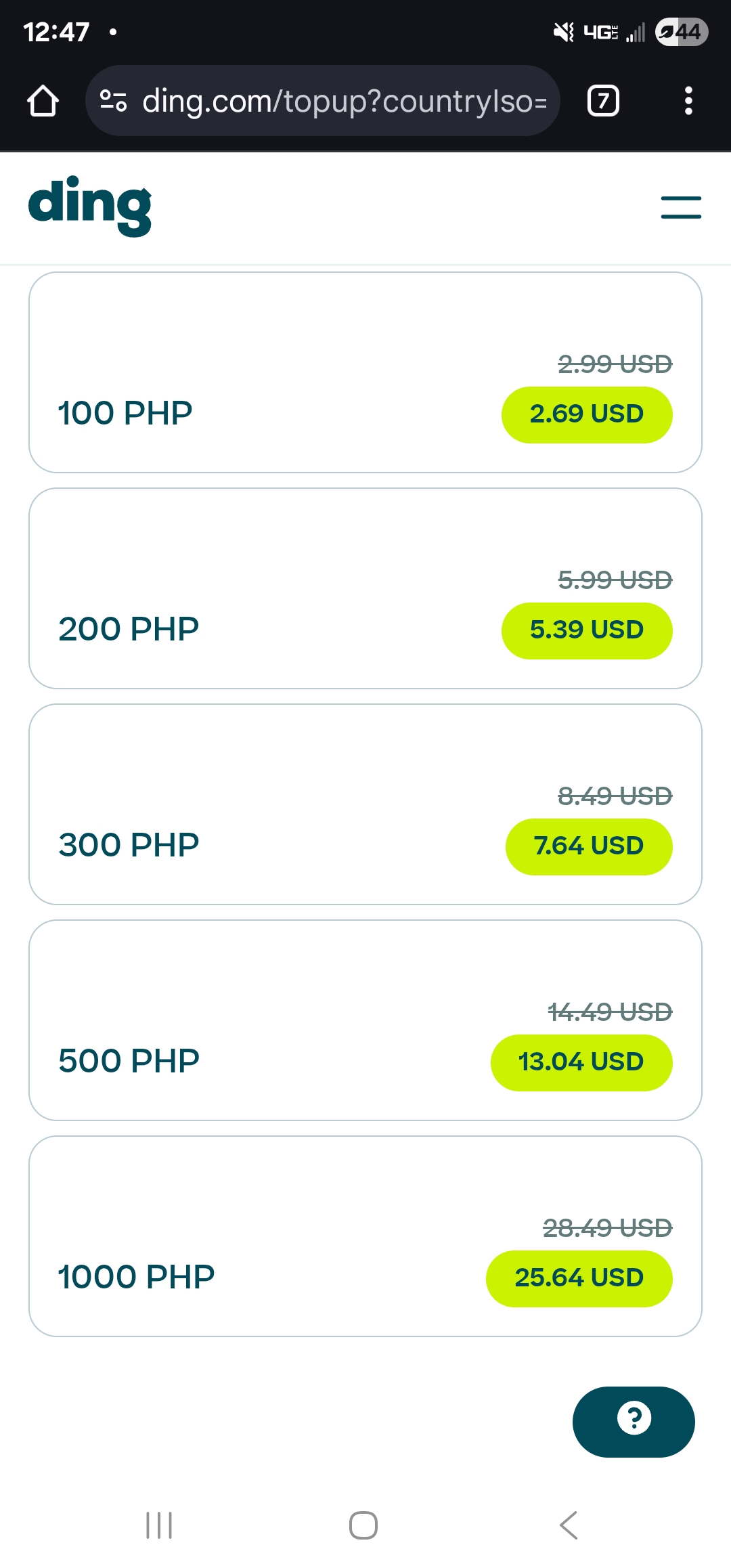Tap the 25.64 USD price button

click(x=579, y=1278)
